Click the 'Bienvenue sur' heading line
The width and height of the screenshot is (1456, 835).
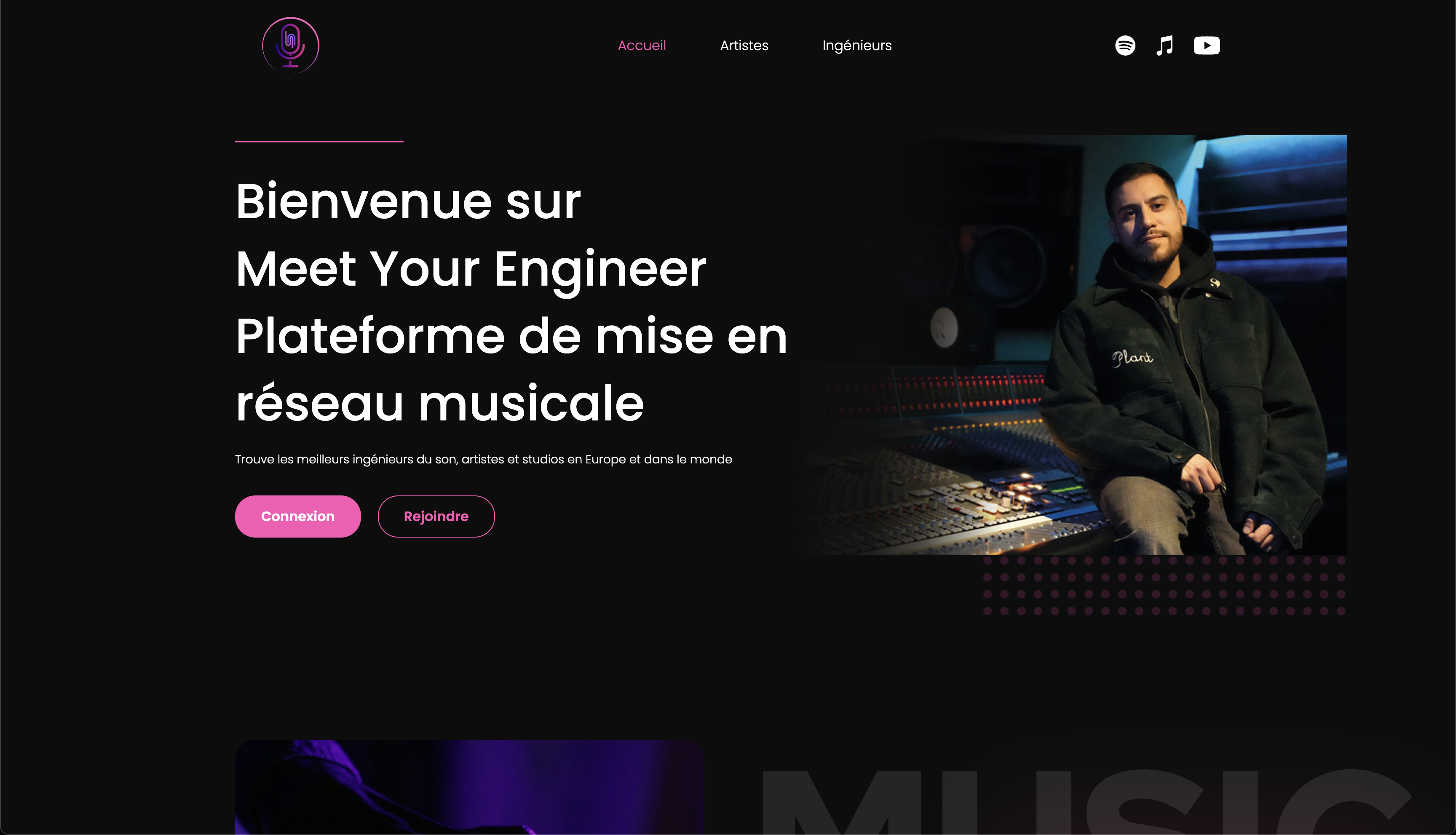408,201
